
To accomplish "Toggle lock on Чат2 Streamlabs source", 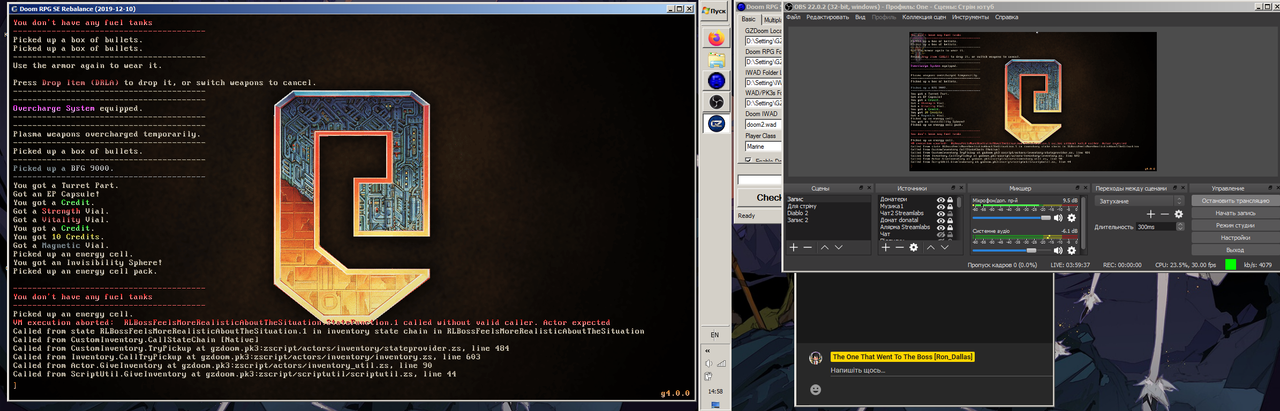I will tap(950, 214).
